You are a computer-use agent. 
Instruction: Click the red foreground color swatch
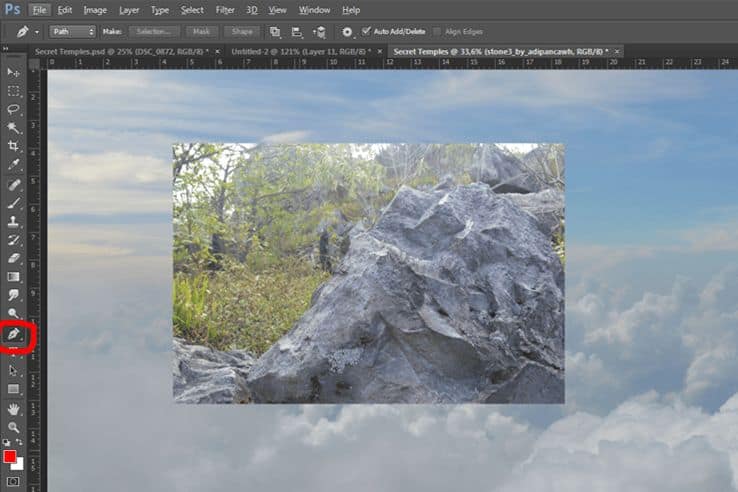click(x=10, y=456)
